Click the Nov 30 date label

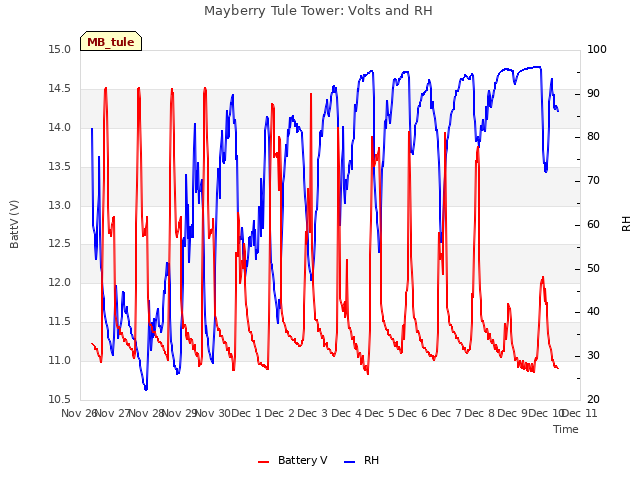[213, 413]
